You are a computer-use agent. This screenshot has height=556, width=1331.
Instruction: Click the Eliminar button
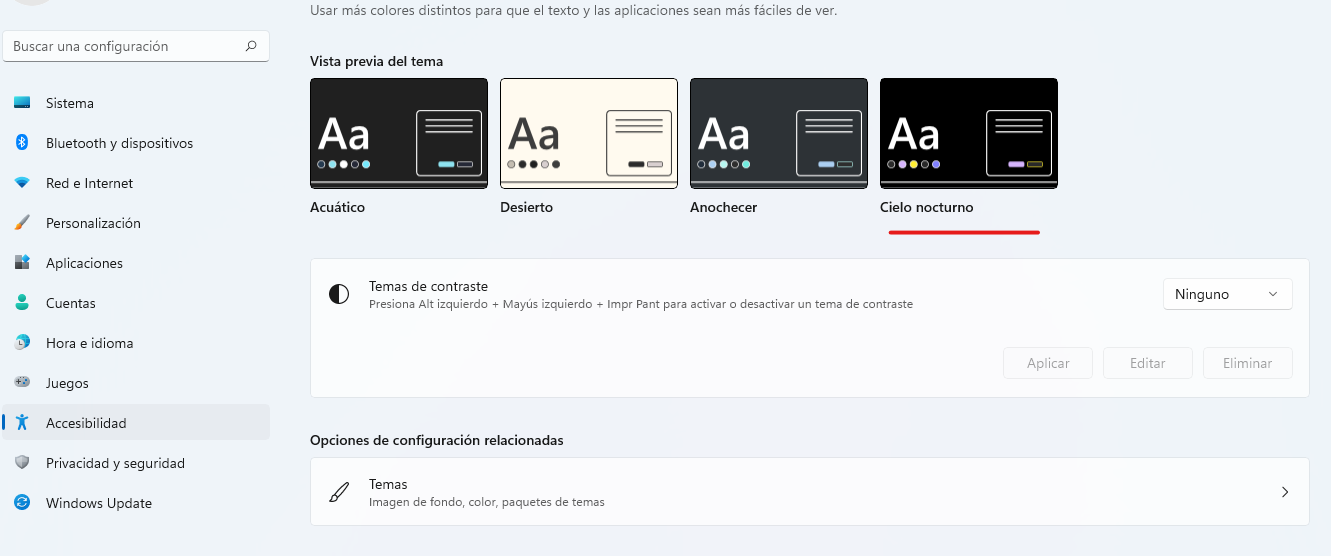tap(1248, 363)
